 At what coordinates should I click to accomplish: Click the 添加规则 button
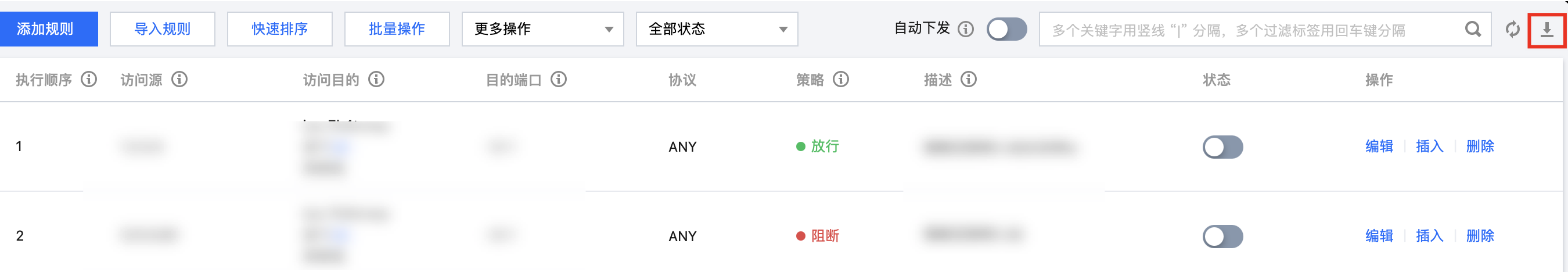[x=49, y=29]
